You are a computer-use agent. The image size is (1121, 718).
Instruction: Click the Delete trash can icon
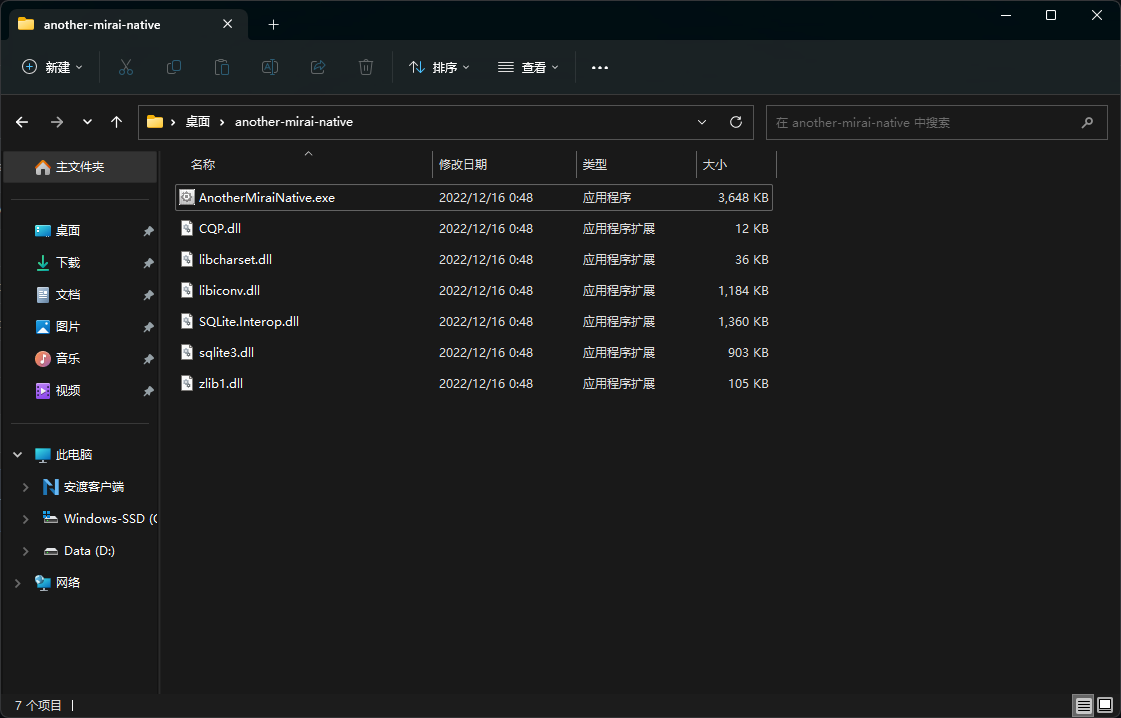pyautogui.click(x=366, y=67)
